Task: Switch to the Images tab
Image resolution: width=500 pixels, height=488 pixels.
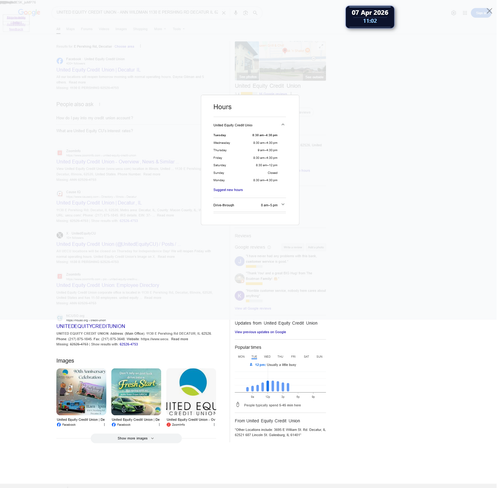Action: tap(121, 29)
